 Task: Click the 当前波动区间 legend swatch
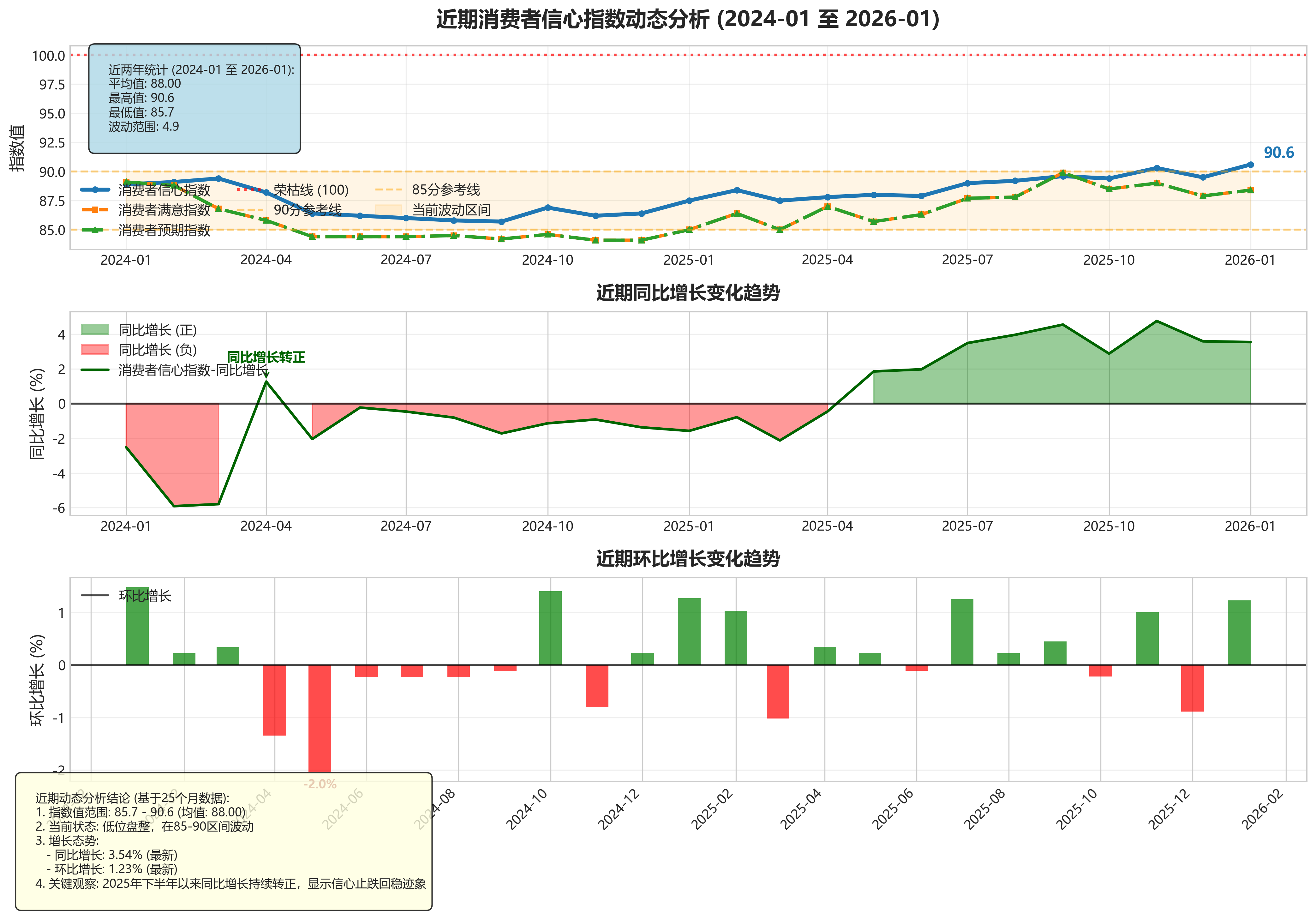[388, 210]
